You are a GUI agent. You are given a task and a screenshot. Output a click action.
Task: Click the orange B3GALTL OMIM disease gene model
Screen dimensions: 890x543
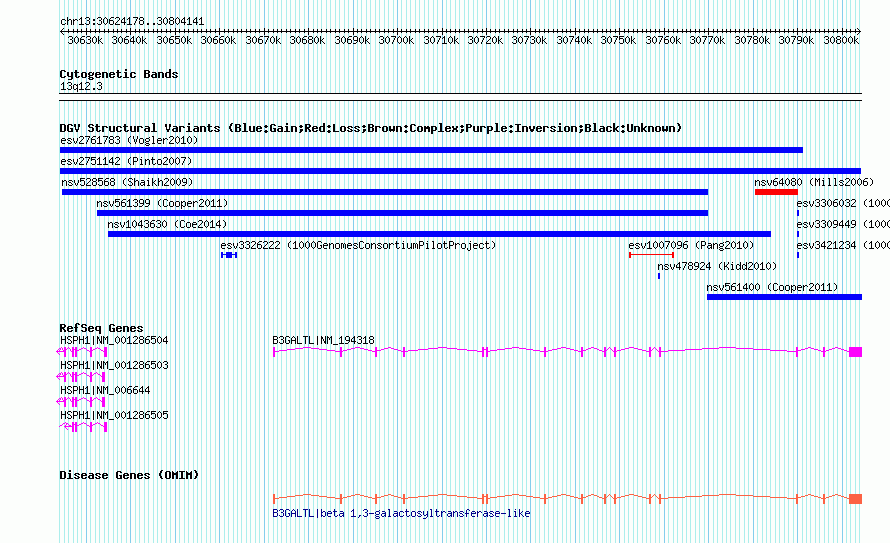[x=568, y=499]
